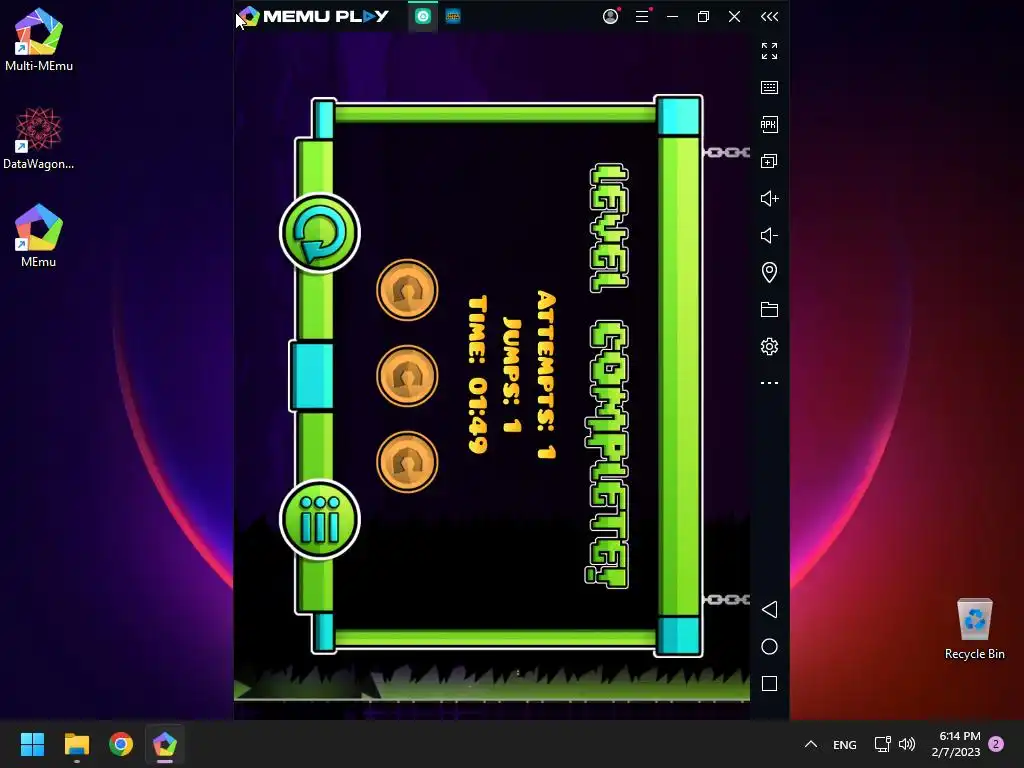This screenshot has width=1024, height=768.
Task: Click the ENG language indicator
Action: pyautogui.click(x=844, y=744)
